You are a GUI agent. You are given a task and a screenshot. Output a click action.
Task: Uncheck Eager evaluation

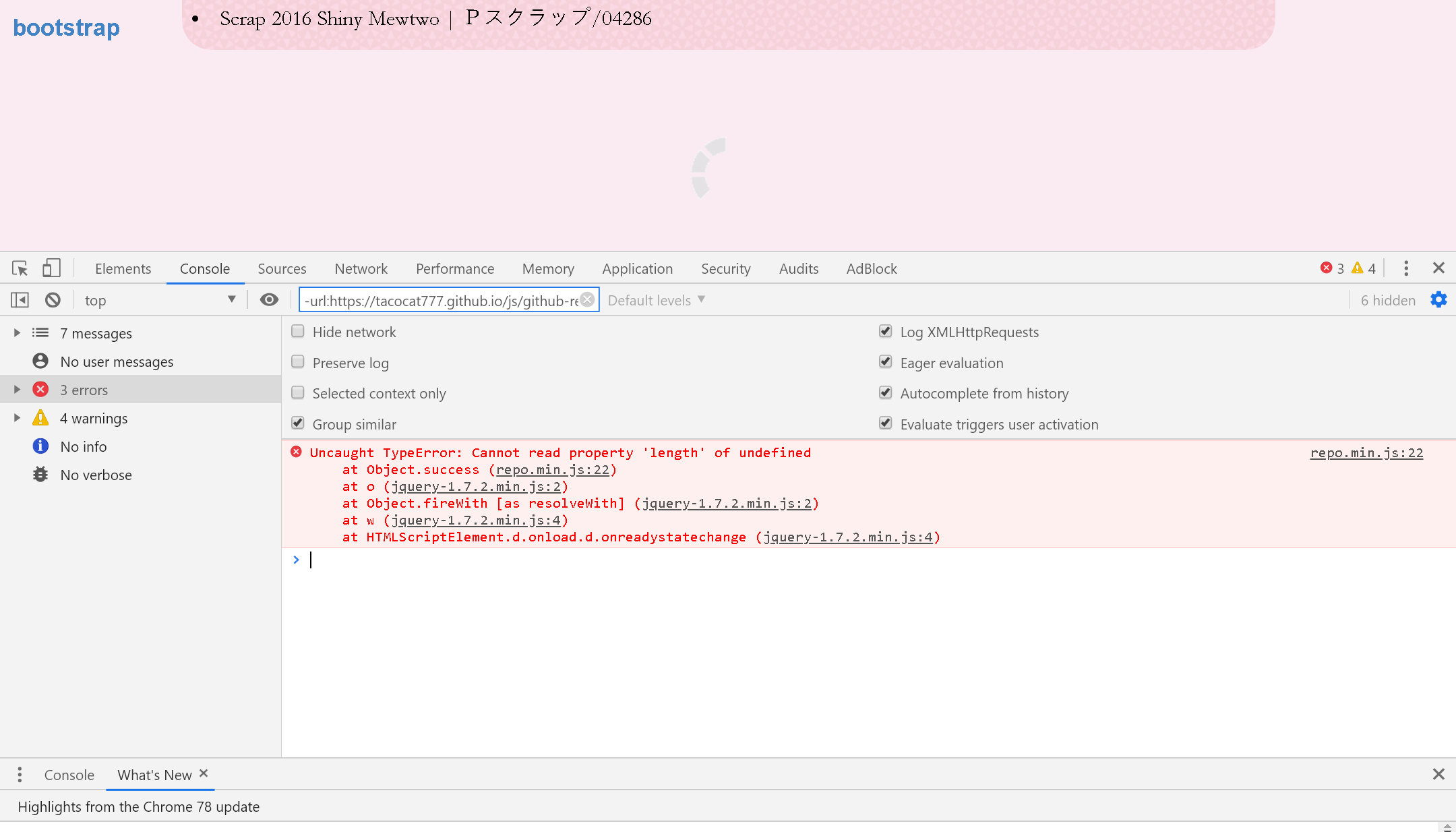886,361
